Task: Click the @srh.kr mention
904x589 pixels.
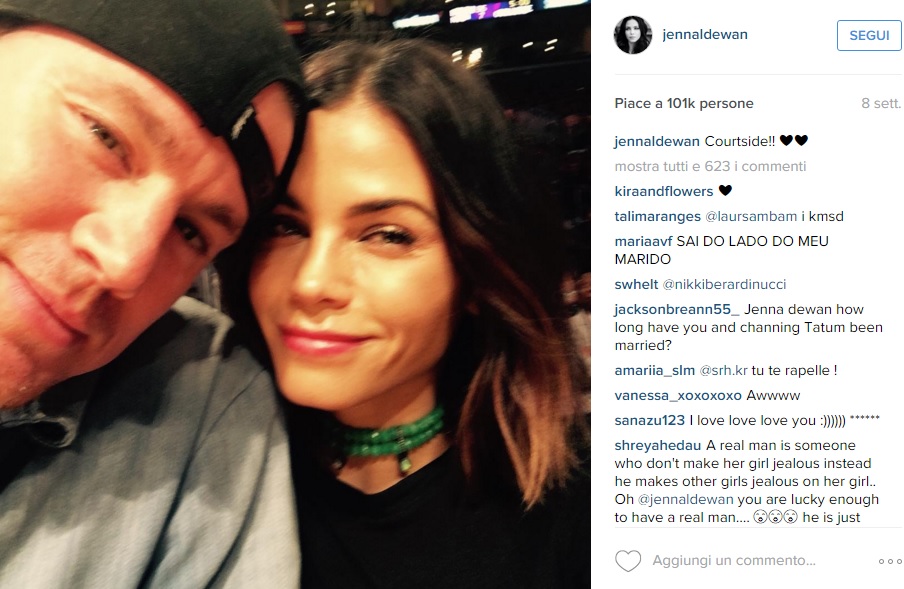Action: pyautogui.click(x=723, y=371)
